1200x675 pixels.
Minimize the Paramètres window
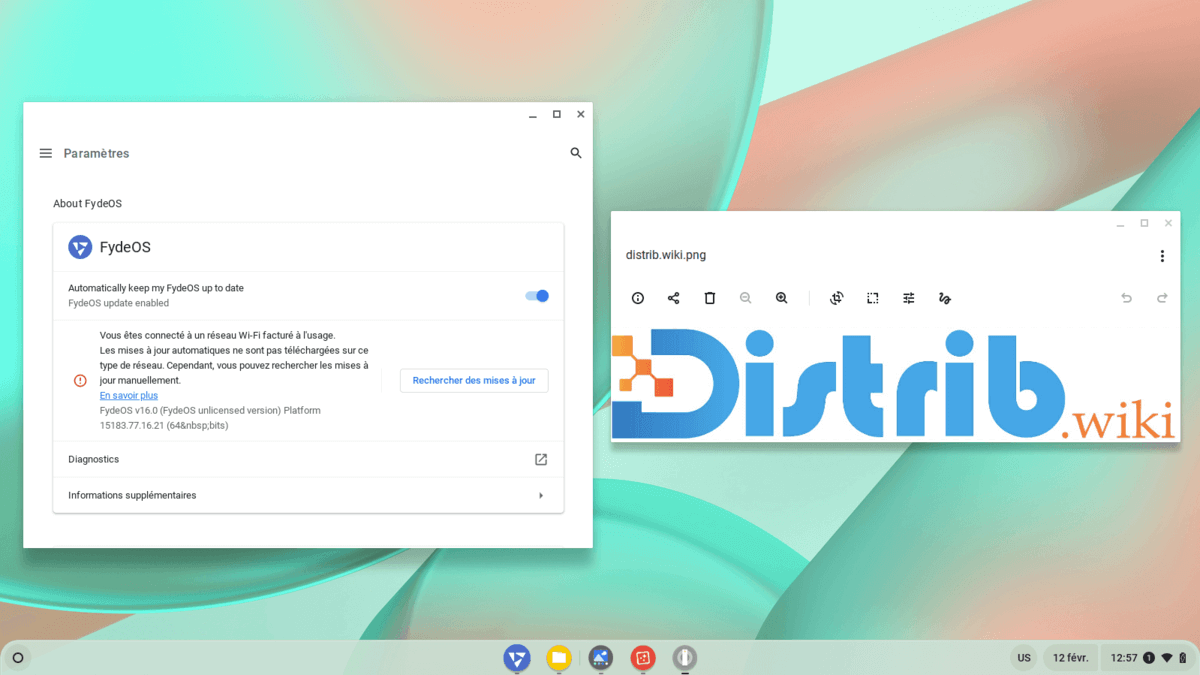click(x=533, y=115)
